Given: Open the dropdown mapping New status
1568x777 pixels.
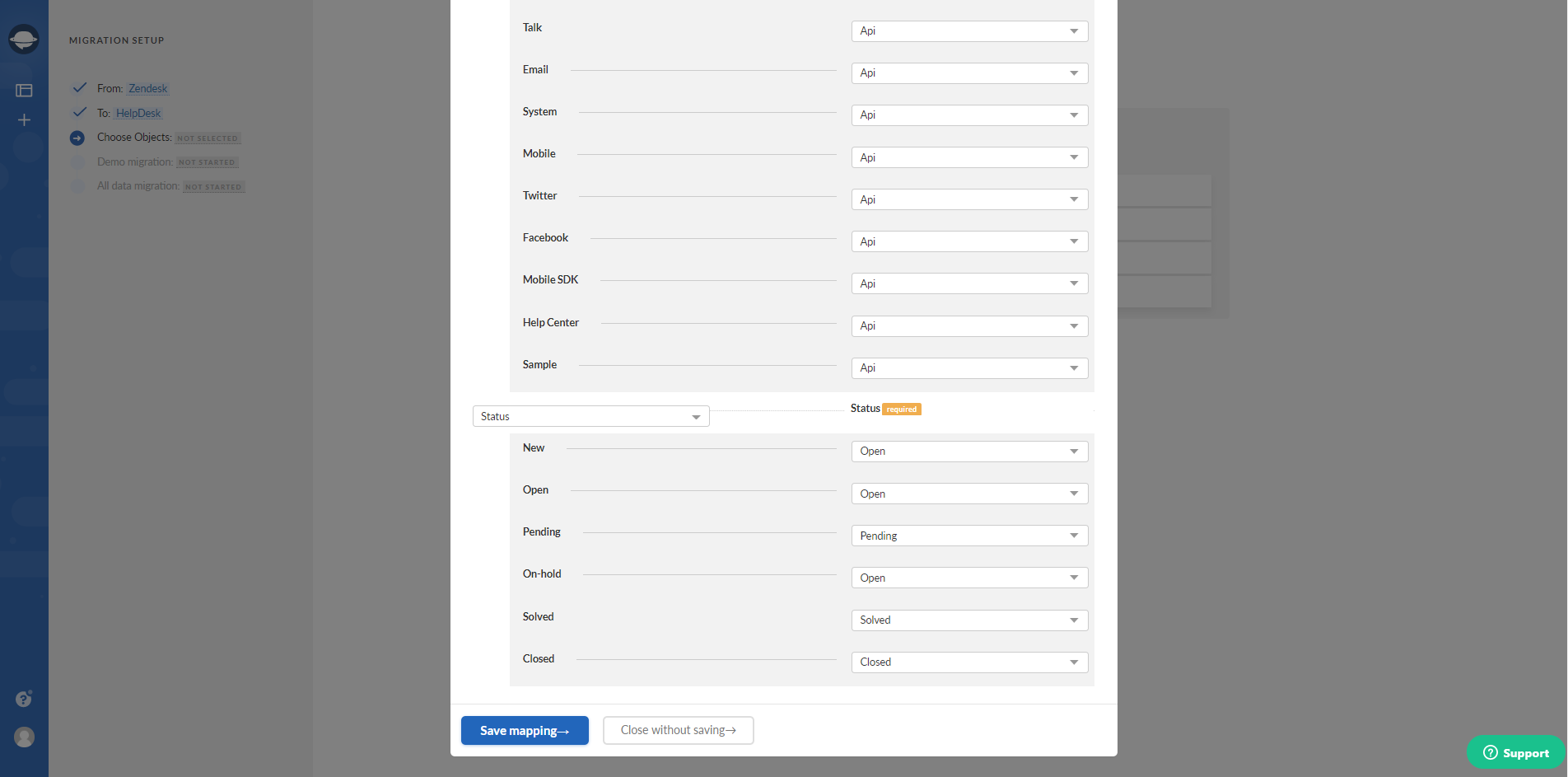Looking at the screenshot, I should click(968, 451).
